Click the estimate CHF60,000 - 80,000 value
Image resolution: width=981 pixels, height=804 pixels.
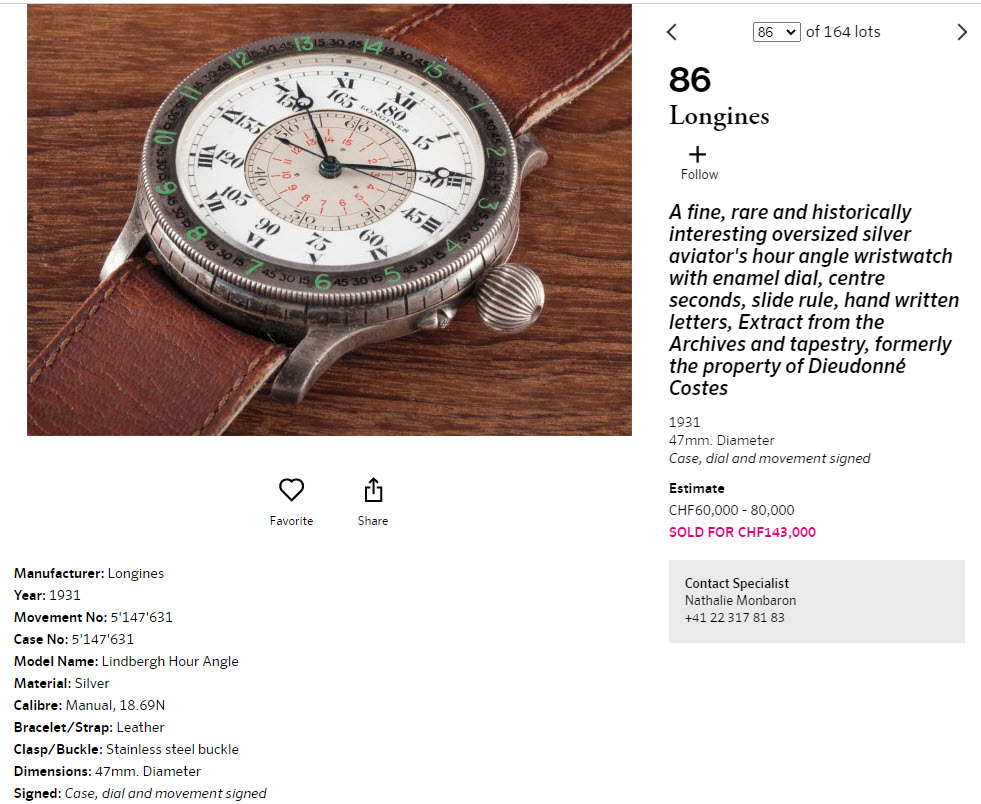(731, 510)
